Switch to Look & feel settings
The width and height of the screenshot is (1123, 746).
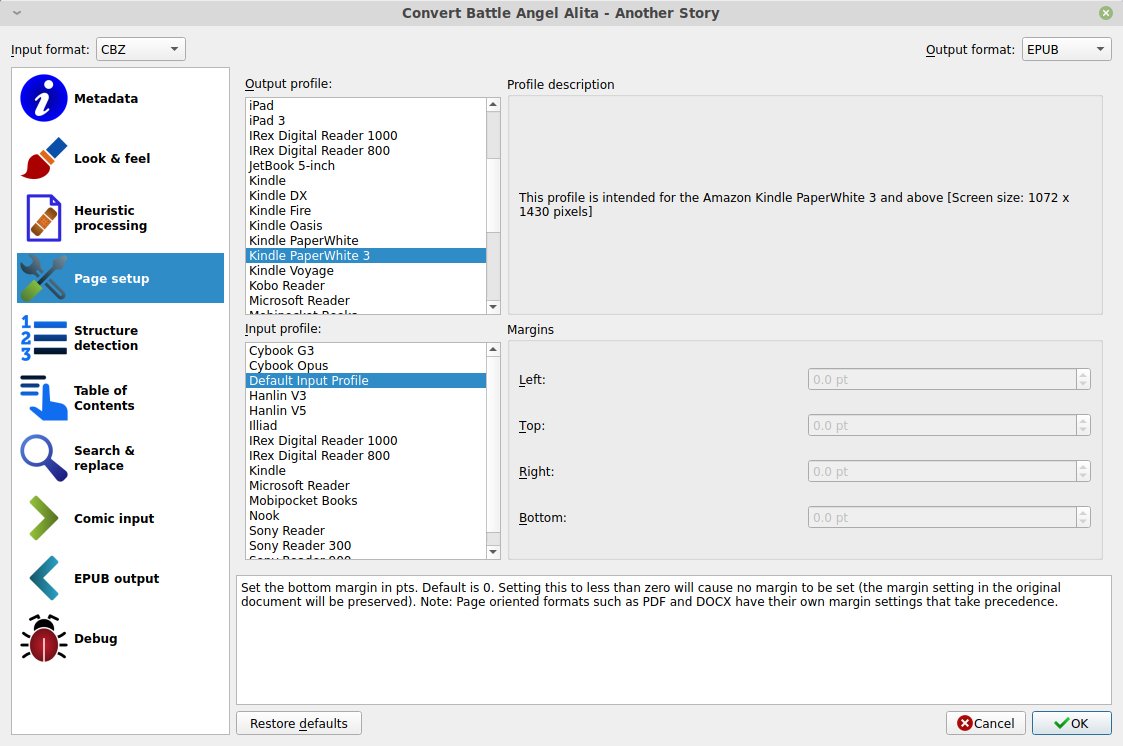click(120, 158)
